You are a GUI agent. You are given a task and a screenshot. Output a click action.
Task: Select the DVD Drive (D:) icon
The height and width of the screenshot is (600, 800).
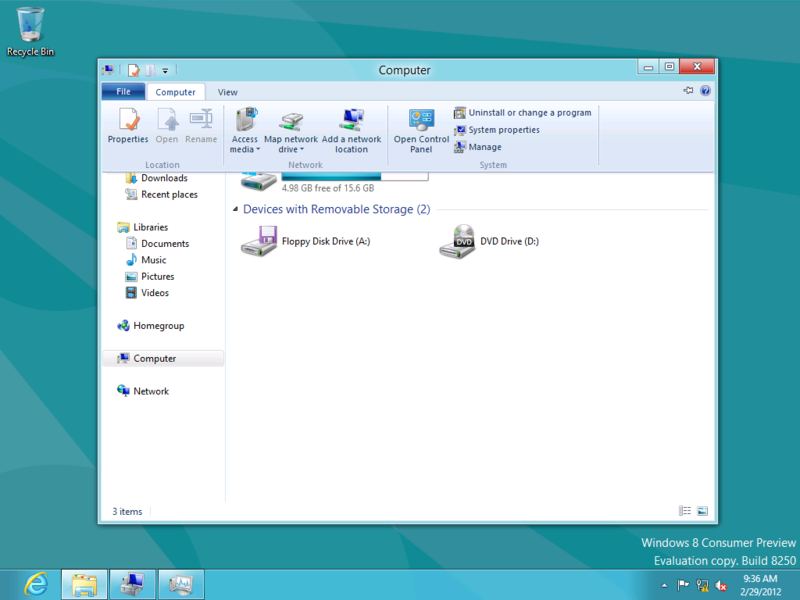click(x=458, y=241)
